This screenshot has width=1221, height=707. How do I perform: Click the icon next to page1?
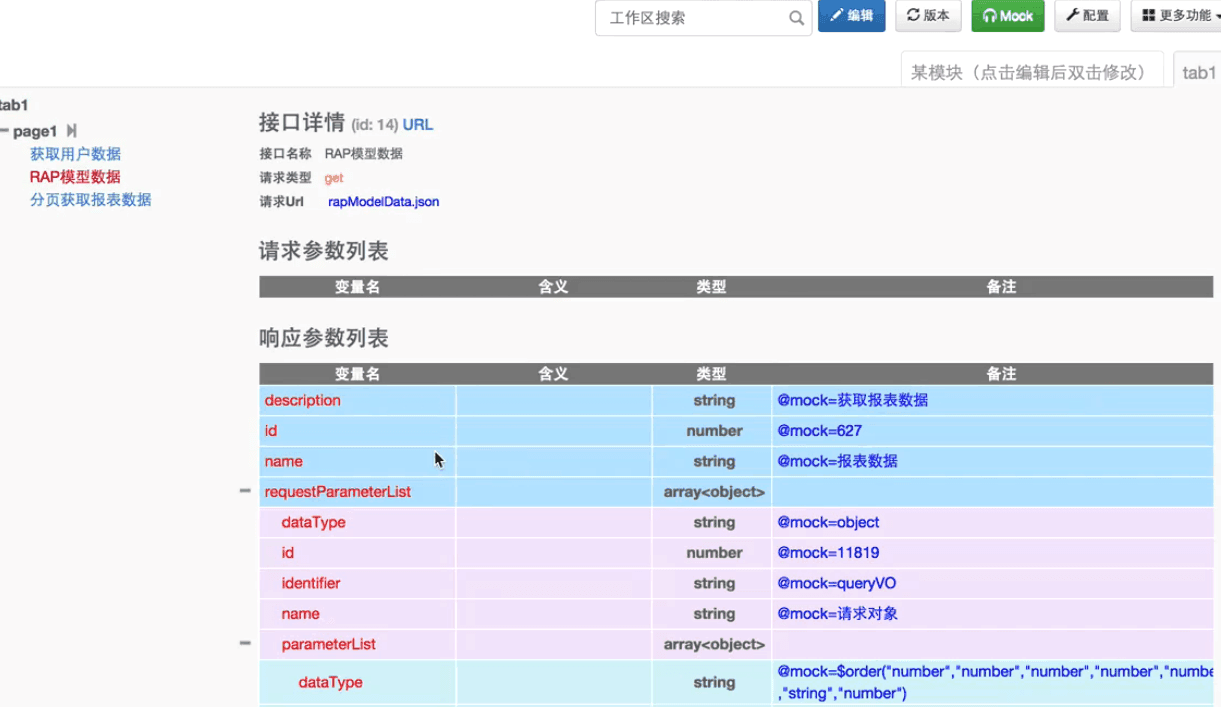tap(71, 131)
